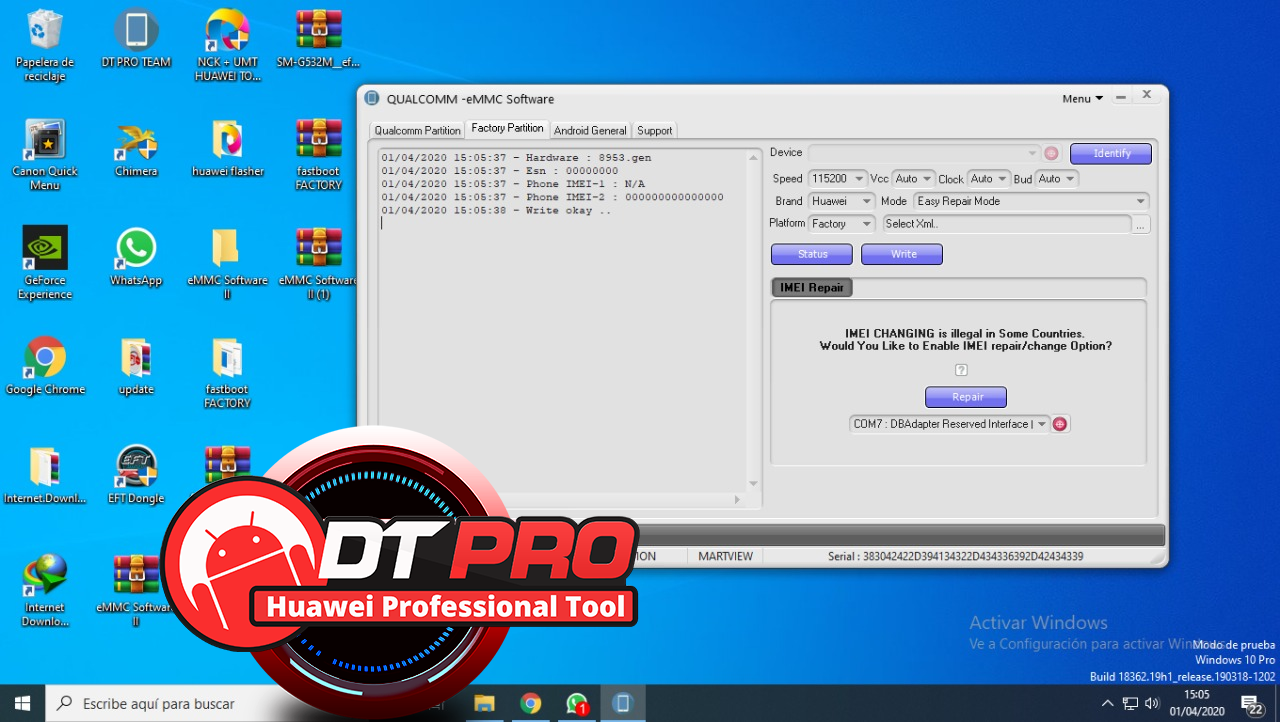
Task: Select the huawei flasher desktop icon
Action: 227,148
